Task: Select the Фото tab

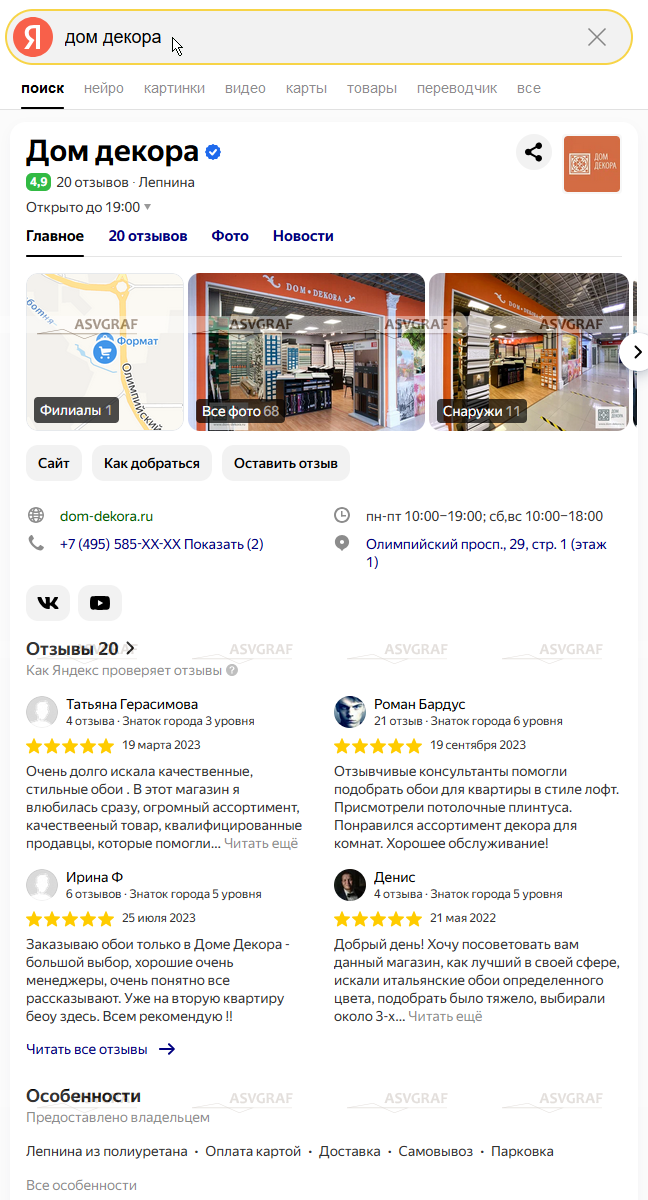Action: (230, 236)
